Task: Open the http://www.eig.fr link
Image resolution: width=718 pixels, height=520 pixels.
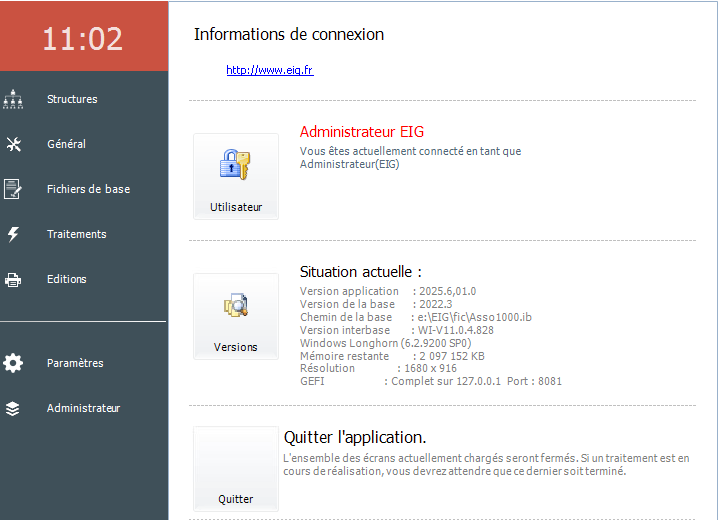Action: coord(269,70)
